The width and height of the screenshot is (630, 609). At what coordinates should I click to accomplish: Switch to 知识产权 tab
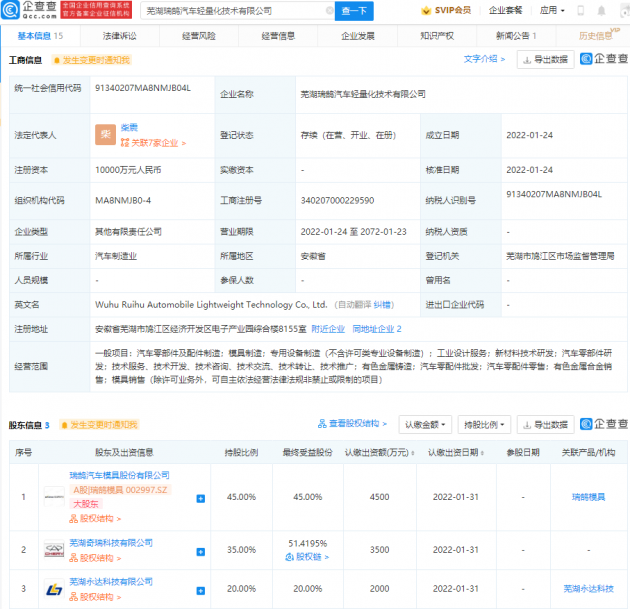tap(437, 36)
